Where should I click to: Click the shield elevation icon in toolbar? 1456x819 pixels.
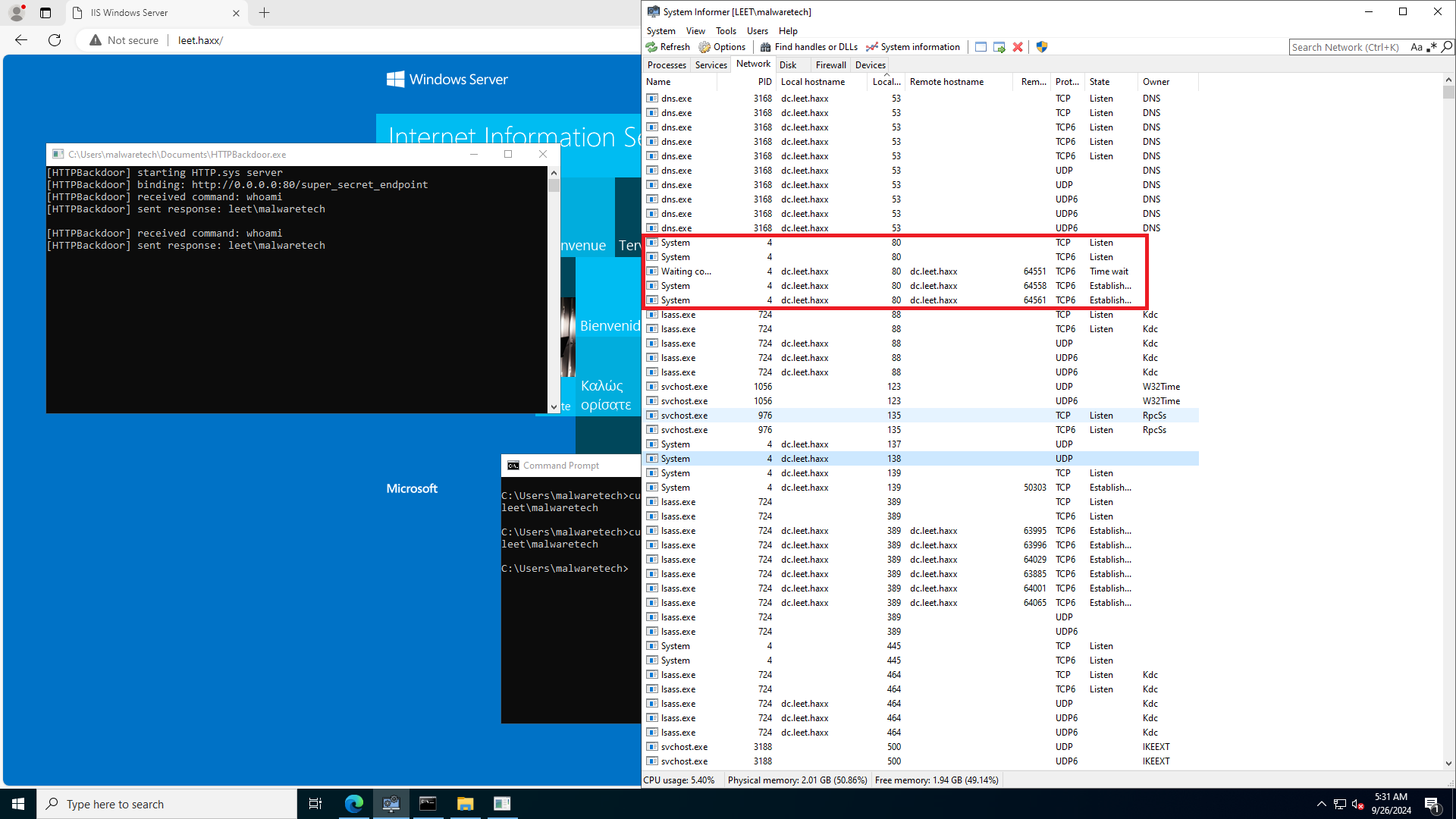pos(1042,47)
